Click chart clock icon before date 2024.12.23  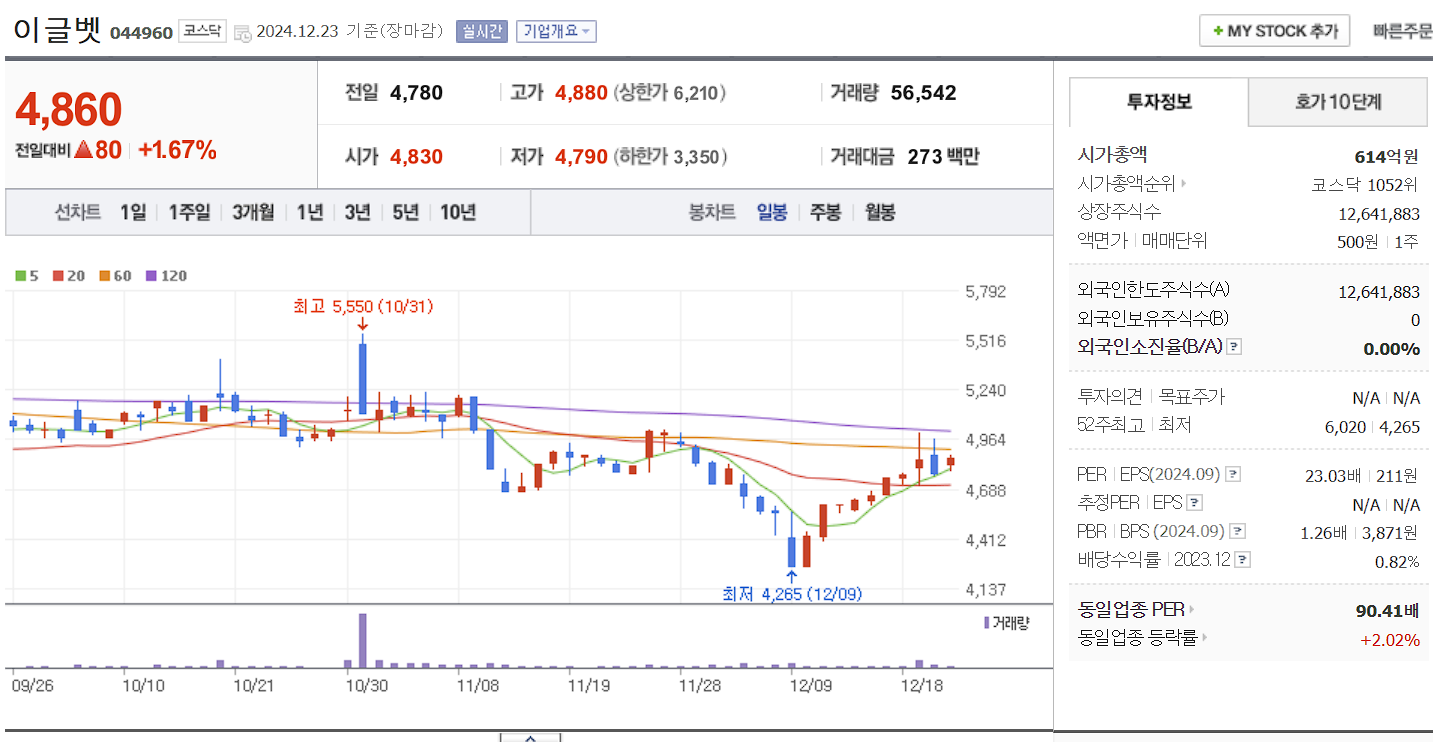pyautogui.click(x=242, y=32)
